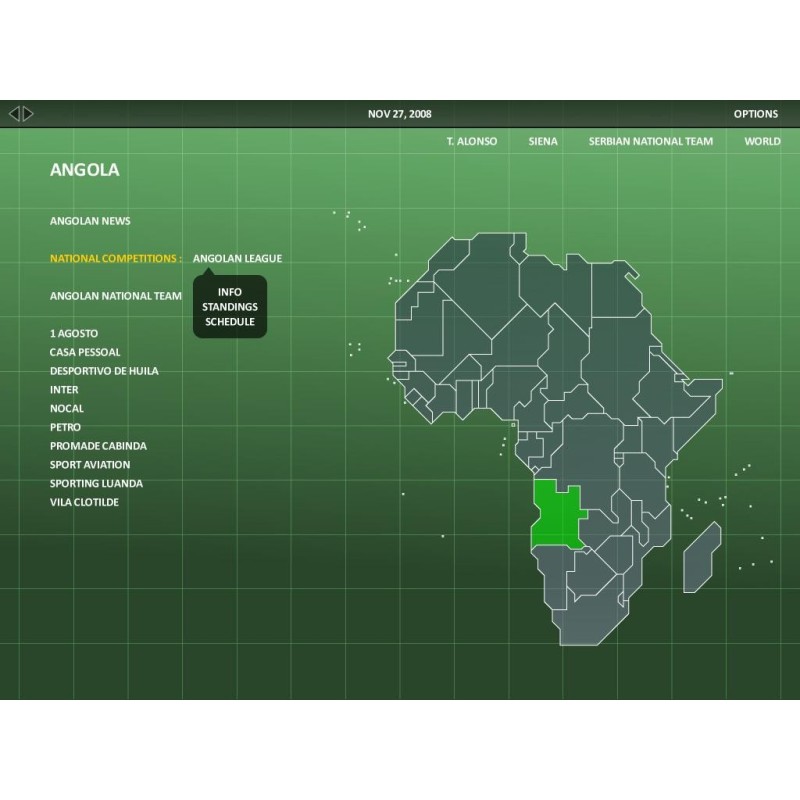The height and width of the screenshot is (800, 800).
Task: Open Serbian National Team page
Action: [x=650, y=141]
